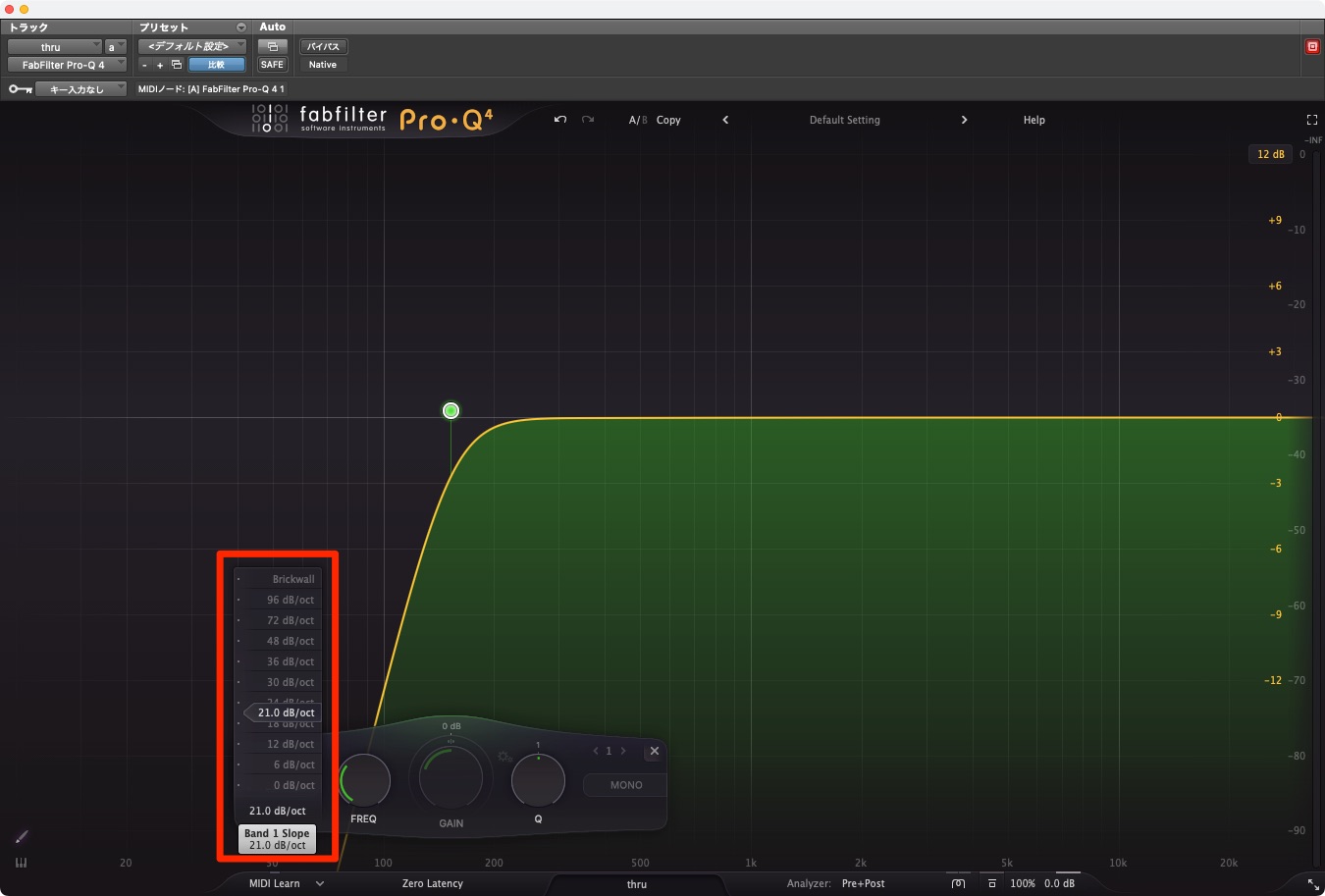Toggle the auto gain icon
The height and width of the screenshot is (896, 1325).
tap(959, 883)
